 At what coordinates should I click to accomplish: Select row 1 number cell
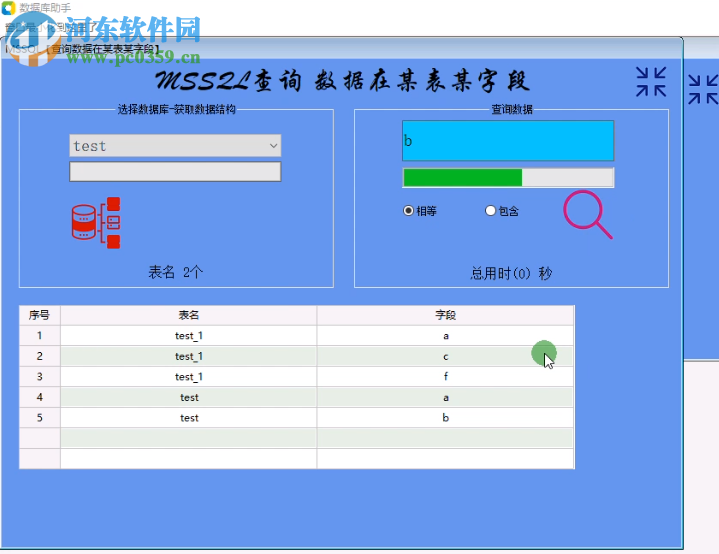[x=39, y=336]
